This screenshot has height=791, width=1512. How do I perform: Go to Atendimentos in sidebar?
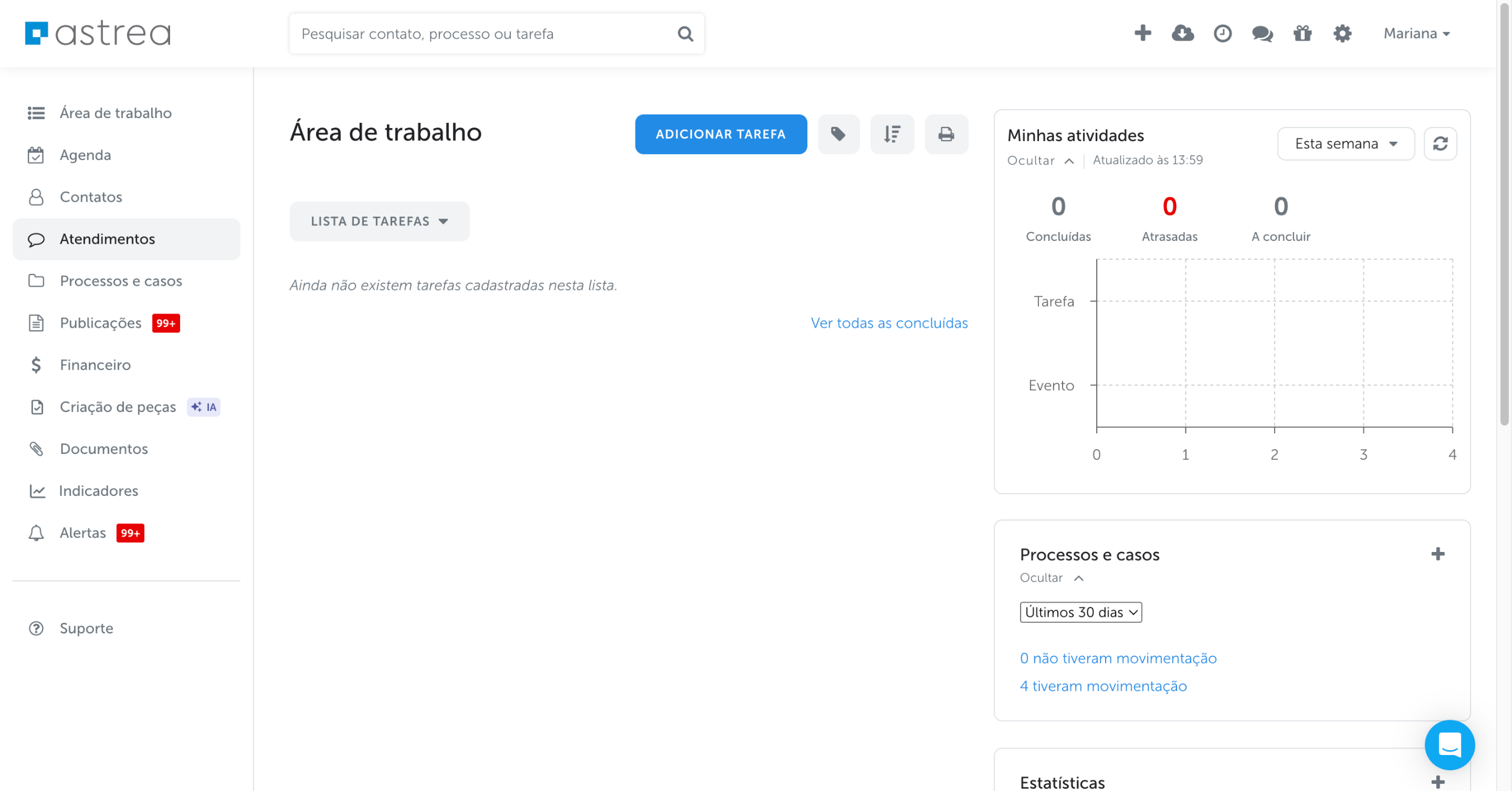[107, 239]
